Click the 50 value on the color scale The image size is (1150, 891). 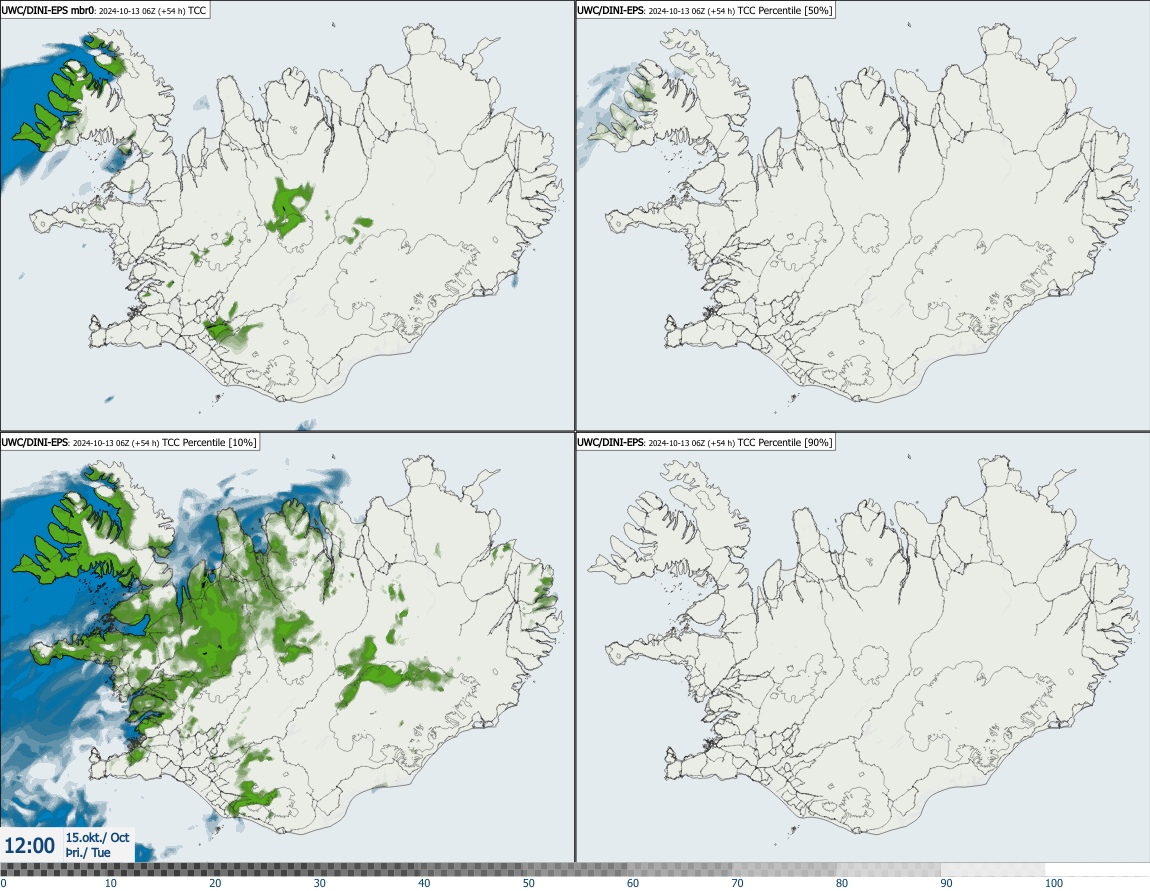pos(529,883)
